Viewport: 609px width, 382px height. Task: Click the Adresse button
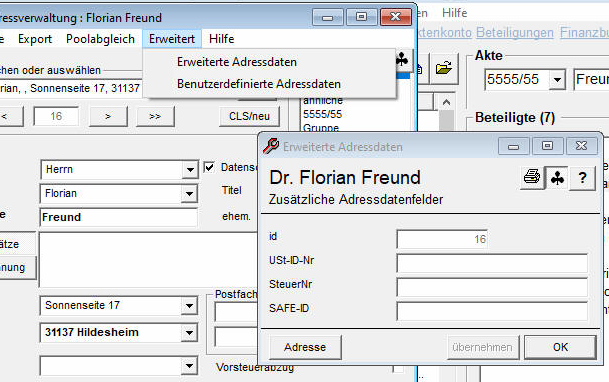pyautogui.click(x=305, y=347)
